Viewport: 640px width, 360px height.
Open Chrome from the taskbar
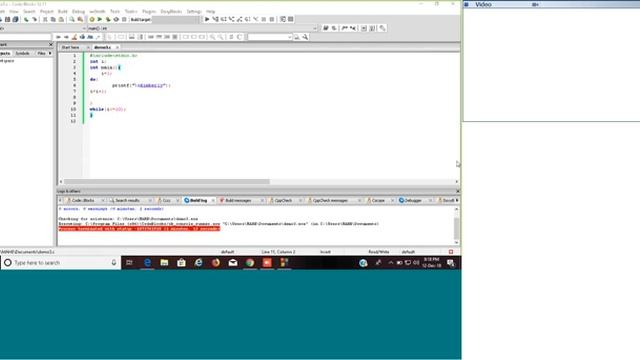click(250, 262)
